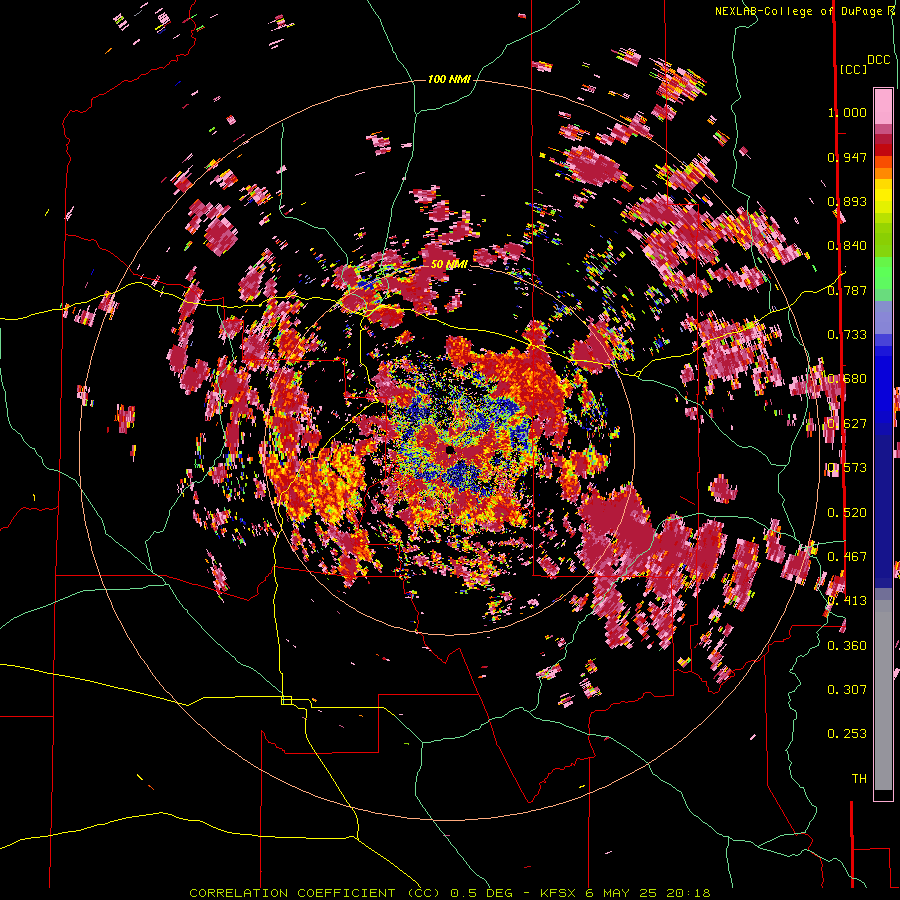This screenshot has width=900, height=900.
Task: Click the 50 NMI range ring label
Action: pyautogui.click(x=449, y=264)
